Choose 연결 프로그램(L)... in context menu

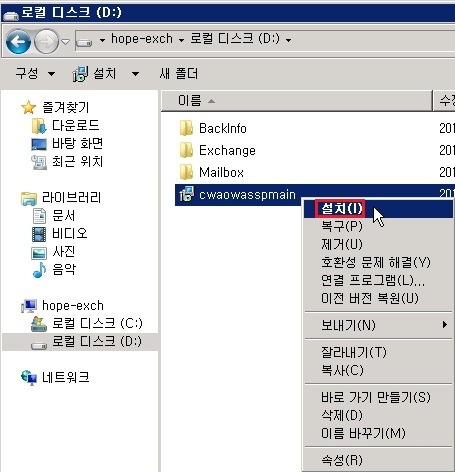coord(378,281)
